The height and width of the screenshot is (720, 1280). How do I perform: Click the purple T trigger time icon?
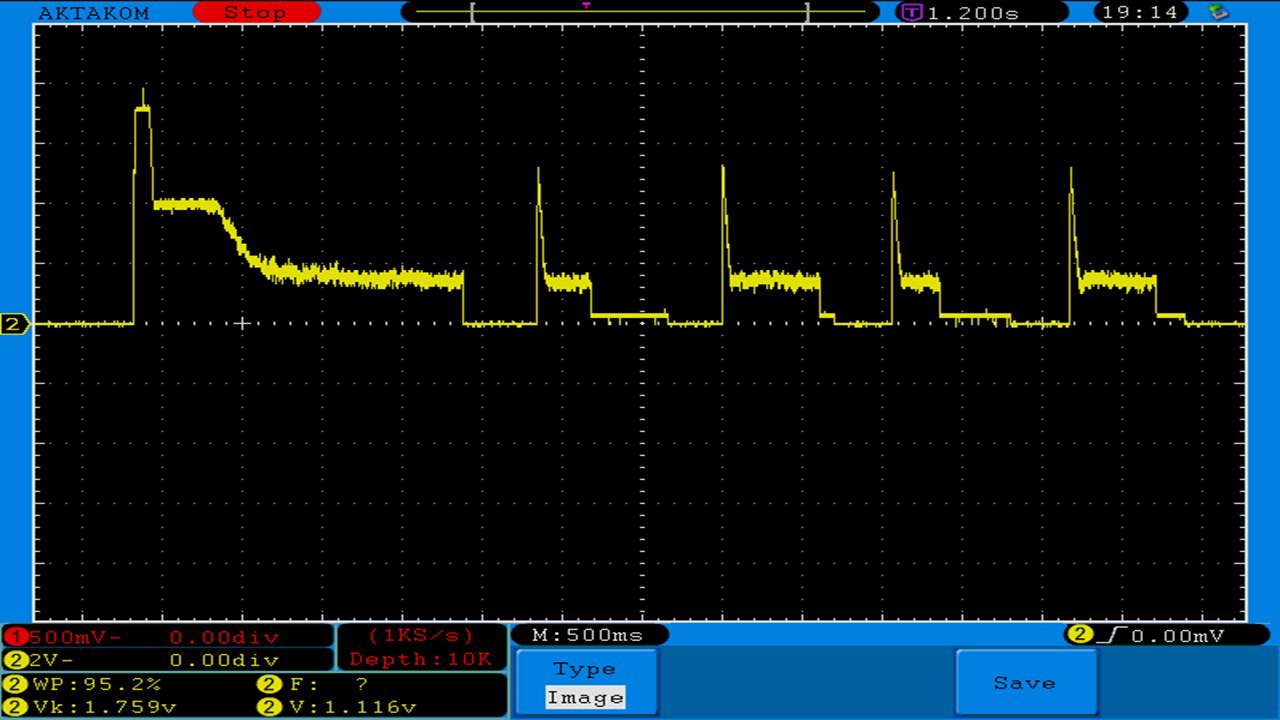click(x=911, y=13)
